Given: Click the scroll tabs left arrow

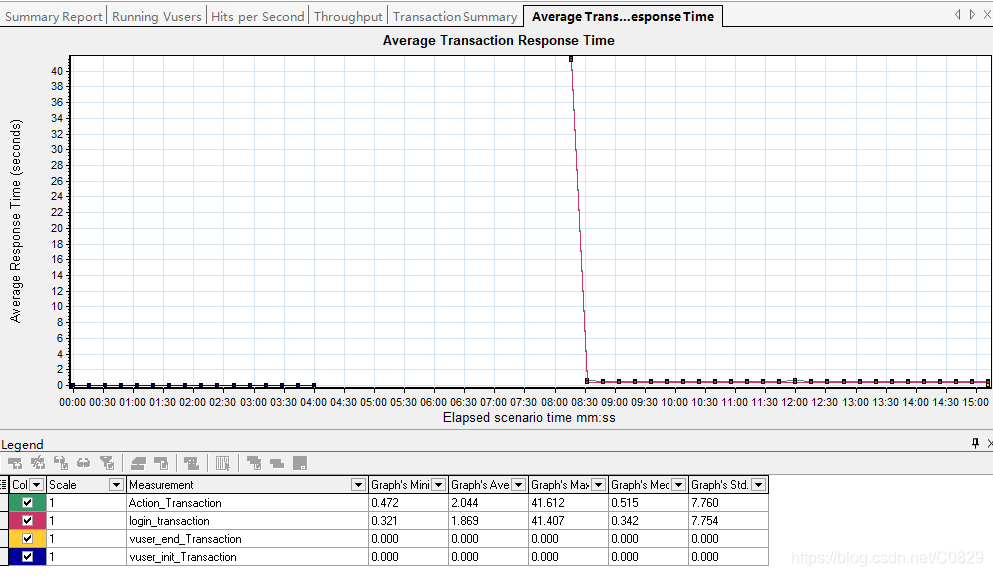Looking at the screenshot, I should pyautogui.click(x=957, y=15).
